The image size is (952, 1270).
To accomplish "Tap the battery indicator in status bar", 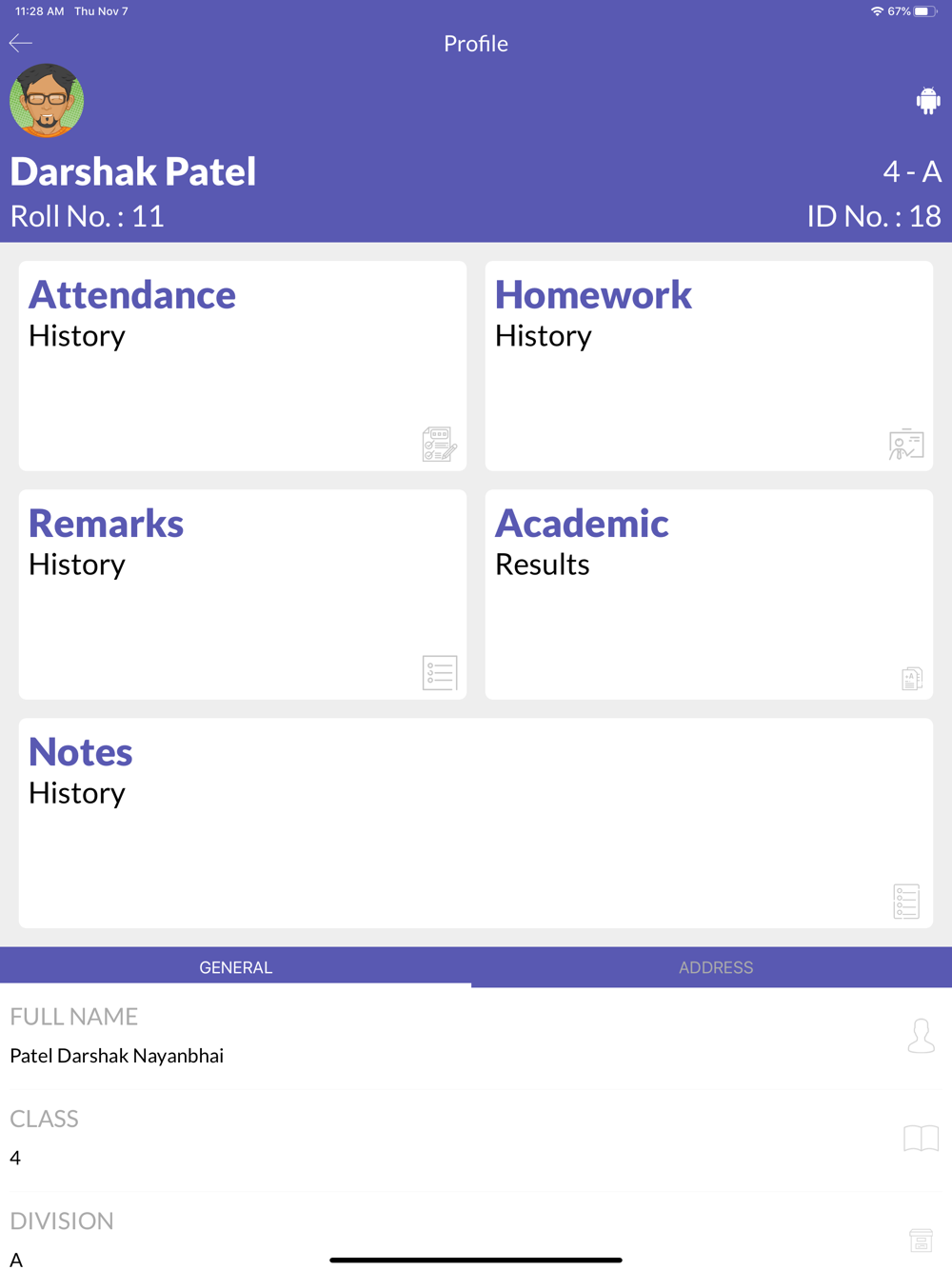I will point(925,11).
